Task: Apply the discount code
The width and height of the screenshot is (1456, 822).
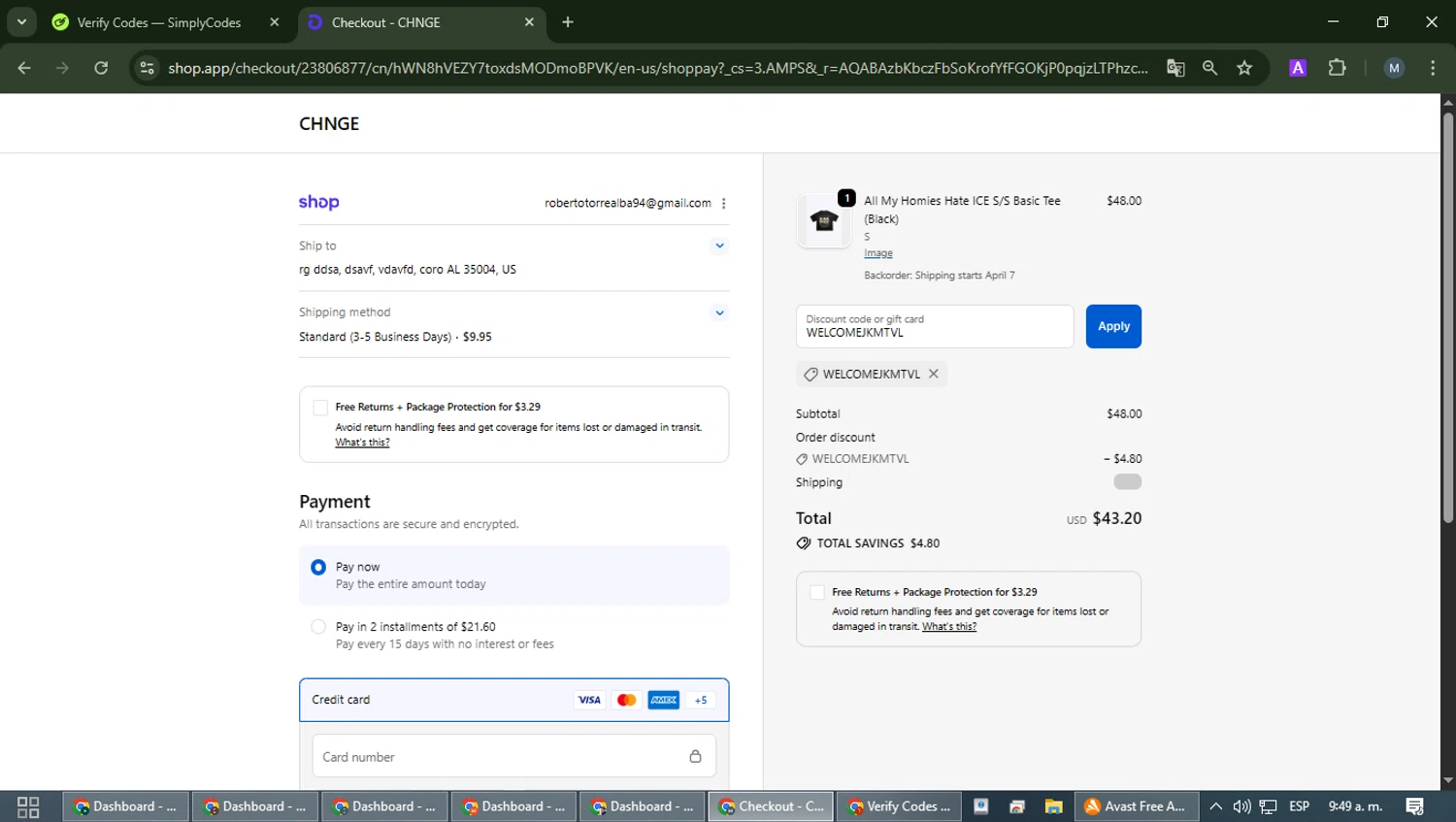Action: click(1113, 326)
